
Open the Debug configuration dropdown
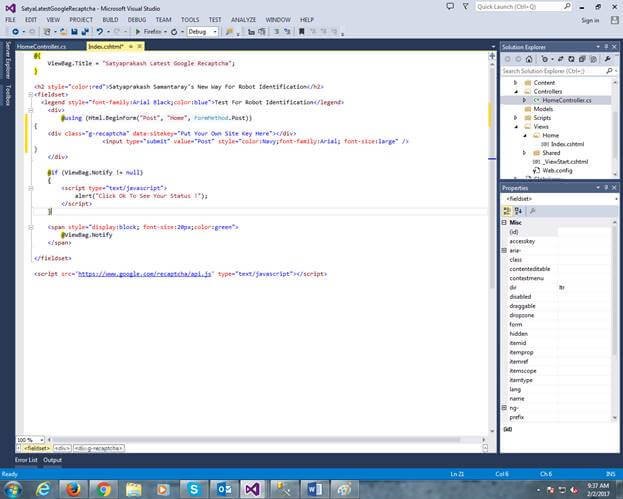point(213,32)
